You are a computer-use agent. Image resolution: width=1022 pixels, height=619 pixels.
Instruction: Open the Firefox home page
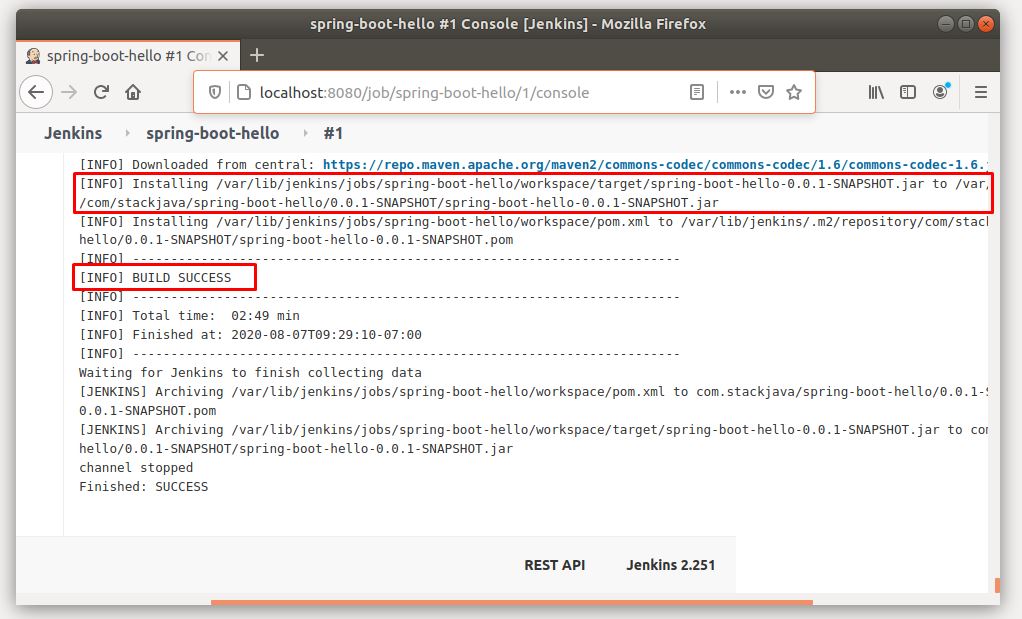133,92
